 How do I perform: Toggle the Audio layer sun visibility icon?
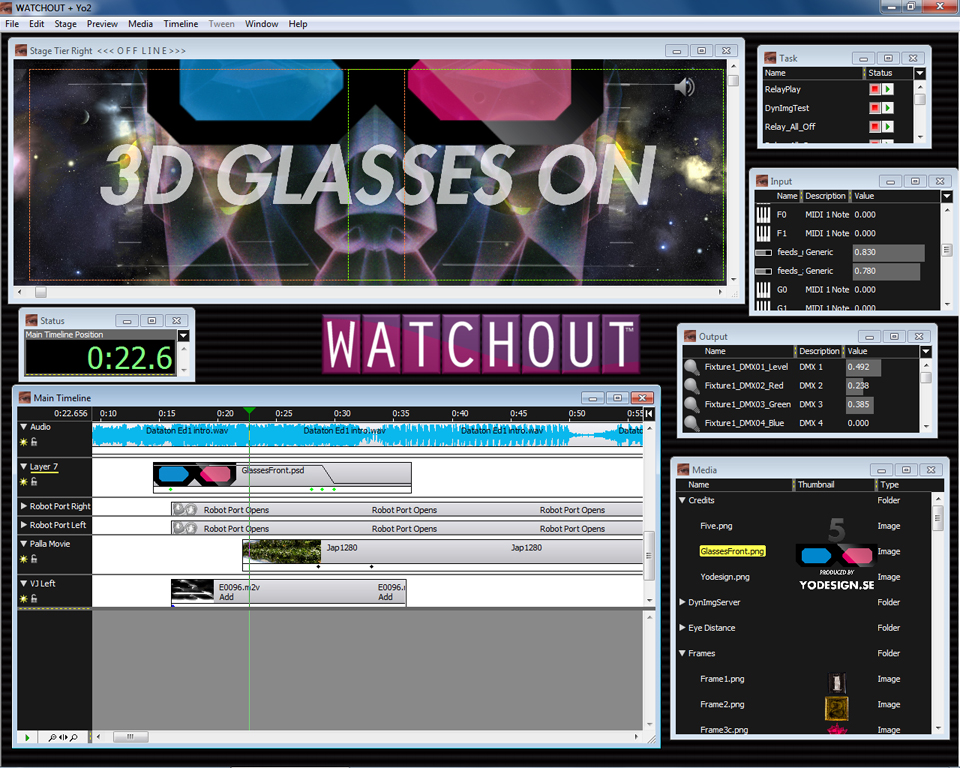(23, 441)
